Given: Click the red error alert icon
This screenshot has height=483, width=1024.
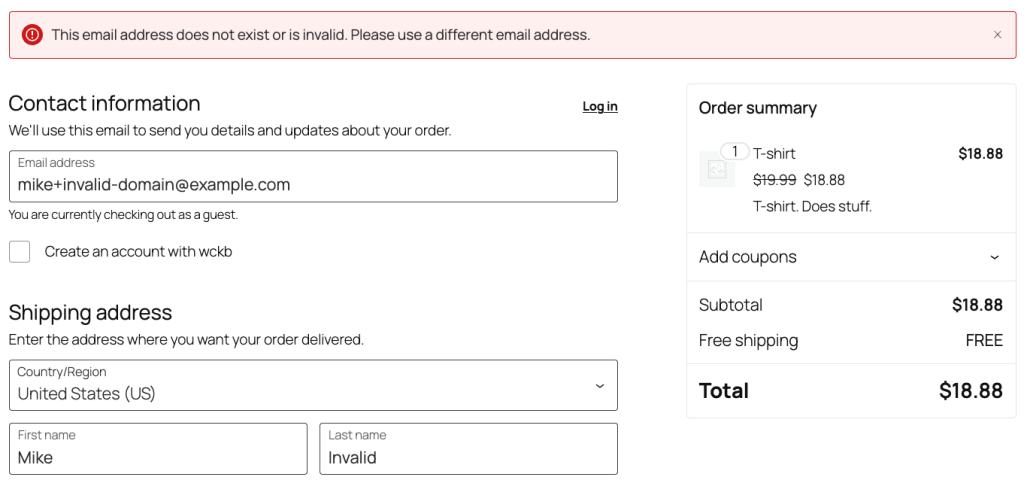Looking at the screenshot, I should (x=32, y=35).
